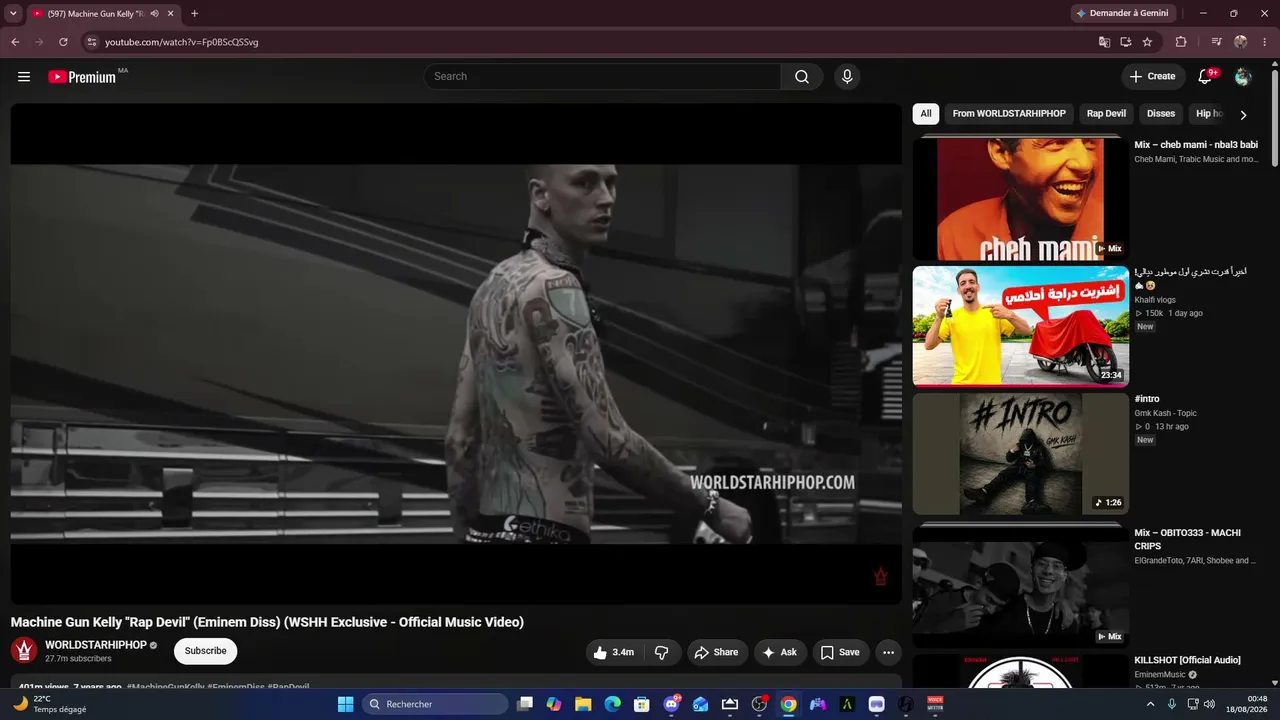The height and width of the screenshot is (720, 1280).
Task: Install app icon in address bar
Action: [x=1126, y=42]
